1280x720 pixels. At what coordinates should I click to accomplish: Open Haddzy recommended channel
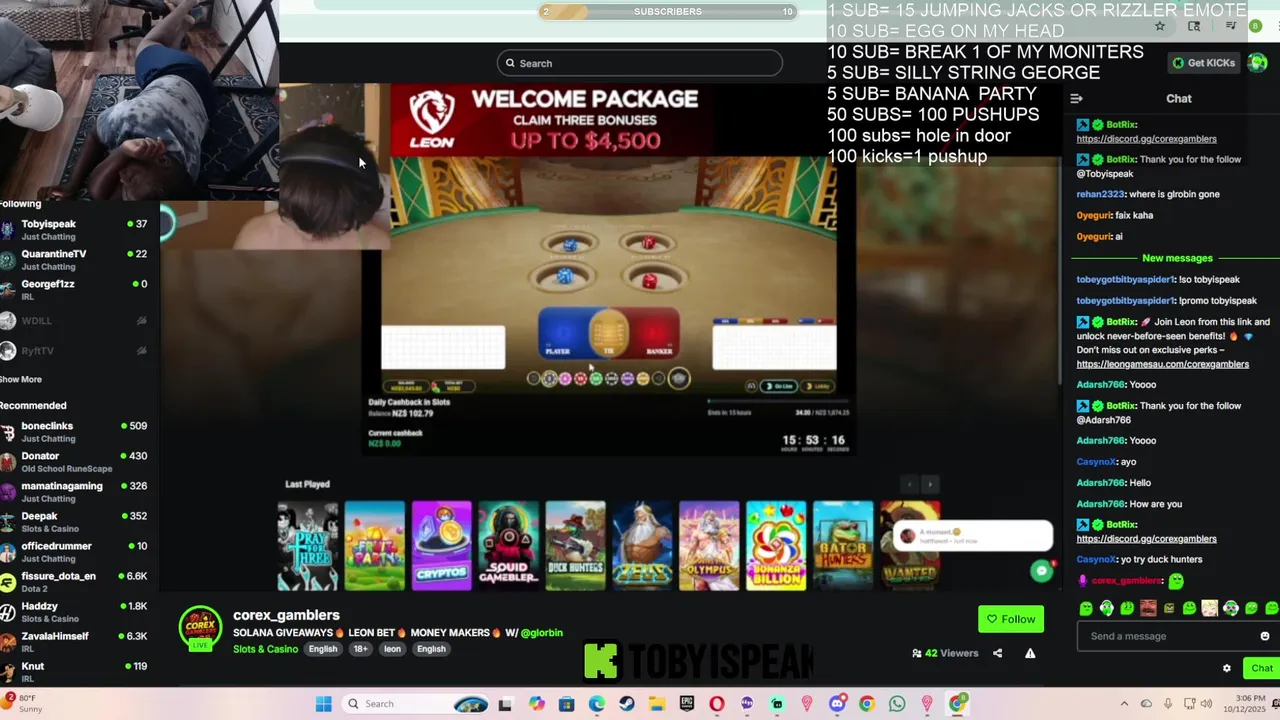[x=74, y=611]
